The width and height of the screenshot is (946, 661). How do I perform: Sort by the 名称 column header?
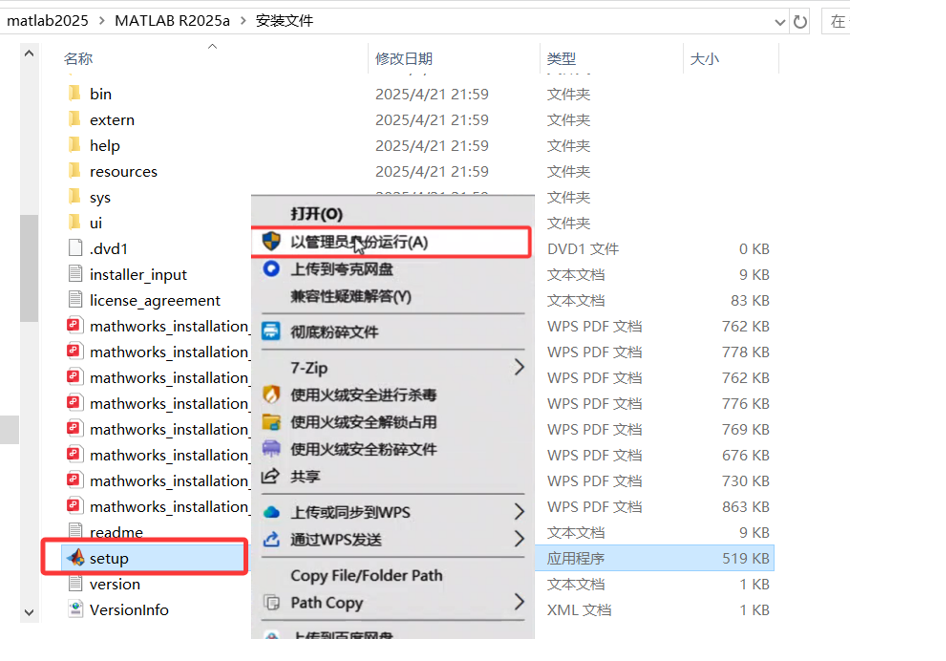pos(78,59)
